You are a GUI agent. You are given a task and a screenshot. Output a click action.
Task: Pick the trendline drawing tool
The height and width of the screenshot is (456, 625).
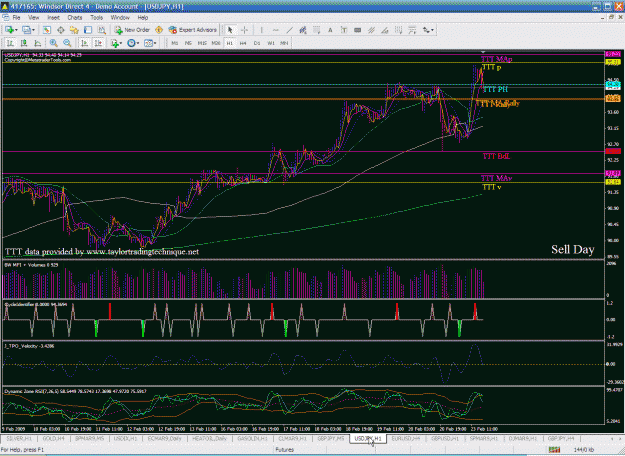click(289, 30)
